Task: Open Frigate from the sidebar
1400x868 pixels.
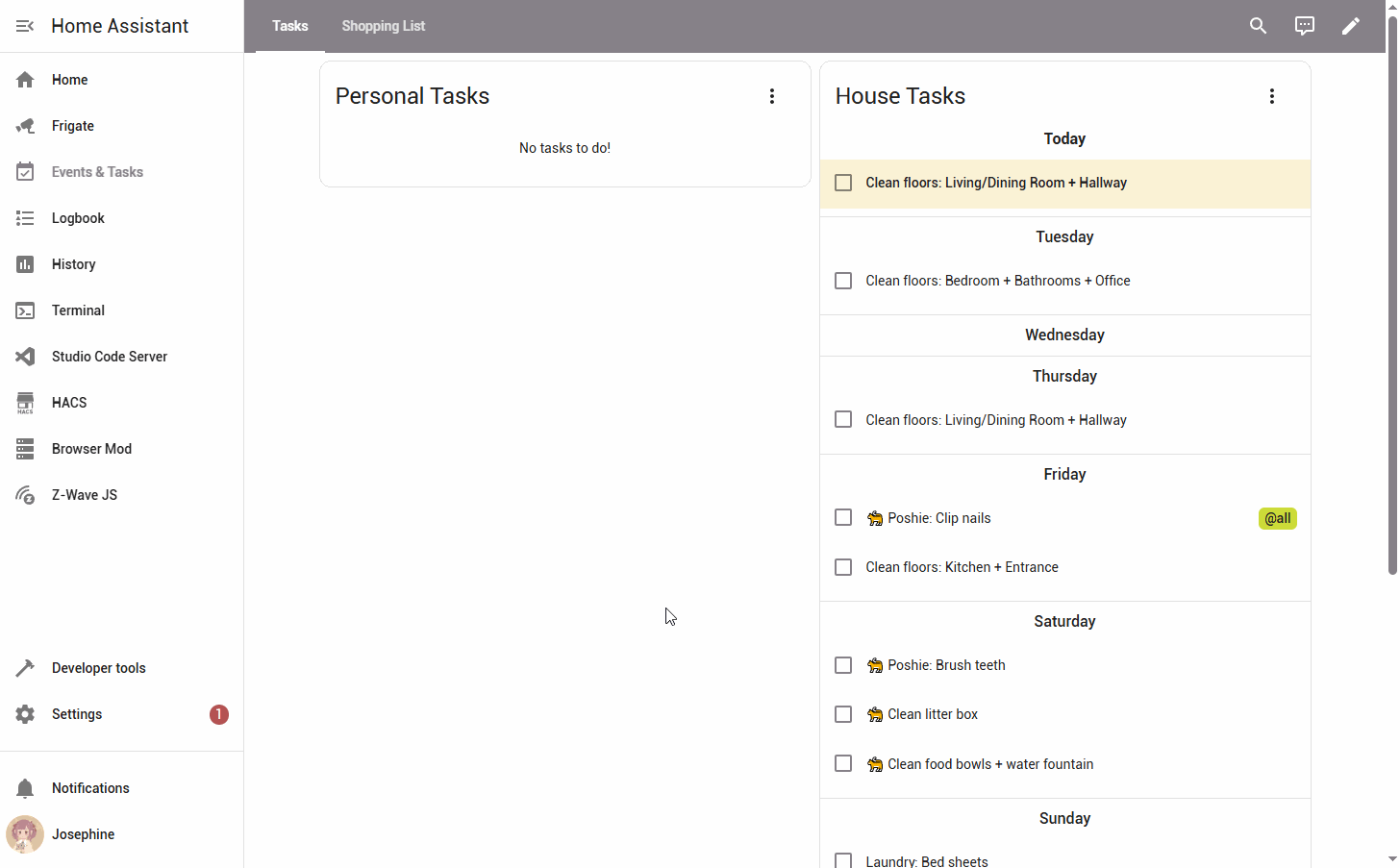Action: (73, 126)
